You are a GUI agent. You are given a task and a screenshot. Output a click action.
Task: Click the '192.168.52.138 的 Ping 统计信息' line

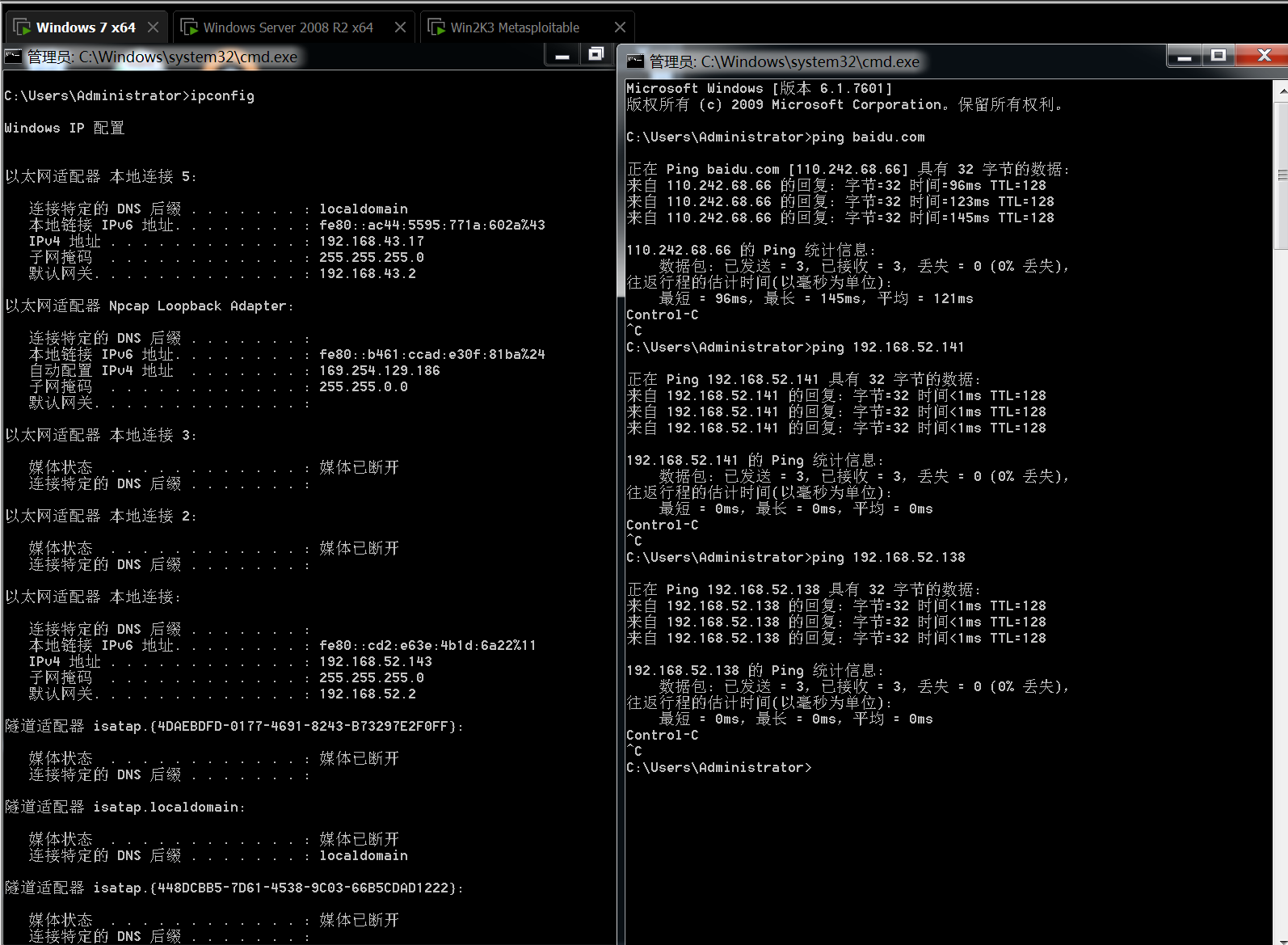coord(756,671)
